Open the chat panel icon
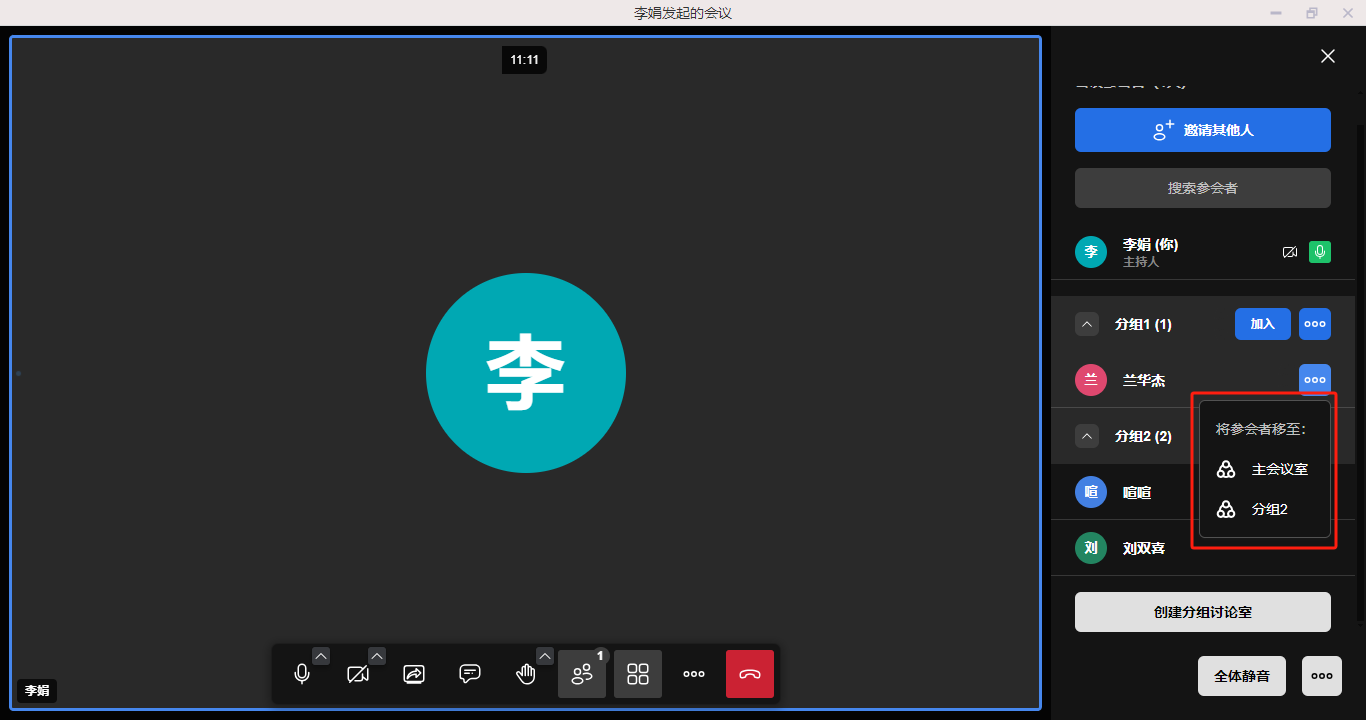The image size is (1366, 720). pyautogui.click(x=470, y=674)
